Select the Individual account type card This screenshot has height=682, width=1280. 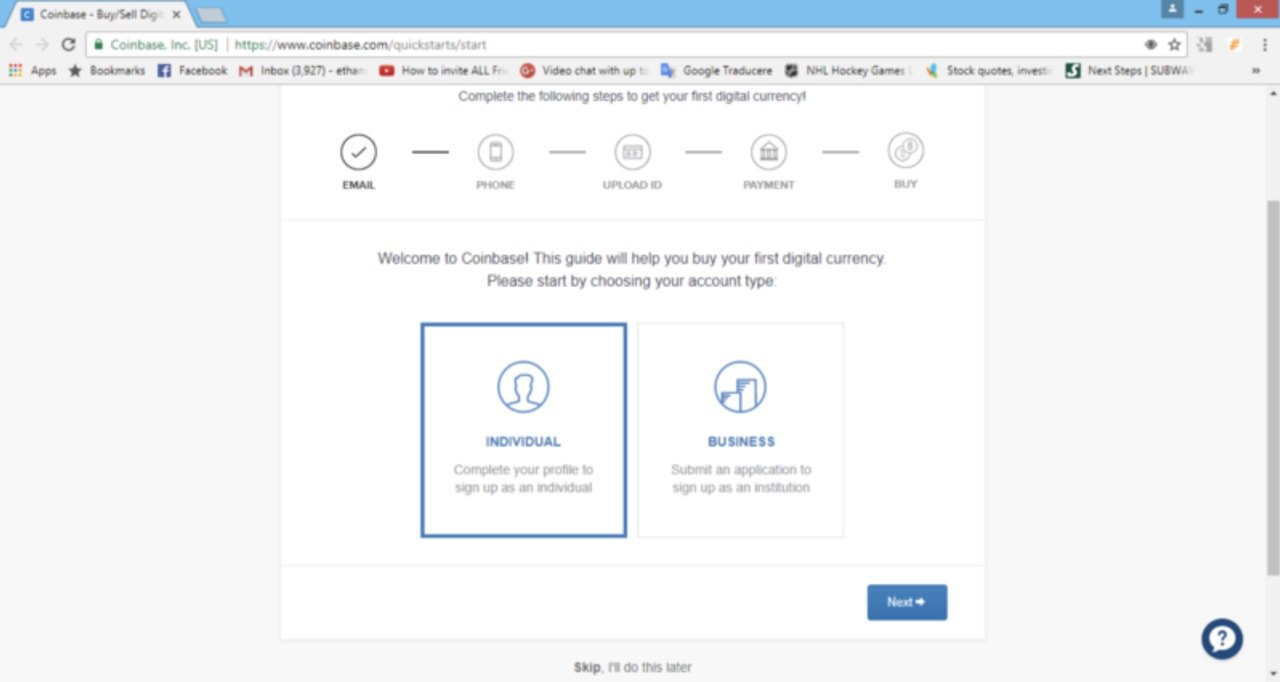point(524,430)
